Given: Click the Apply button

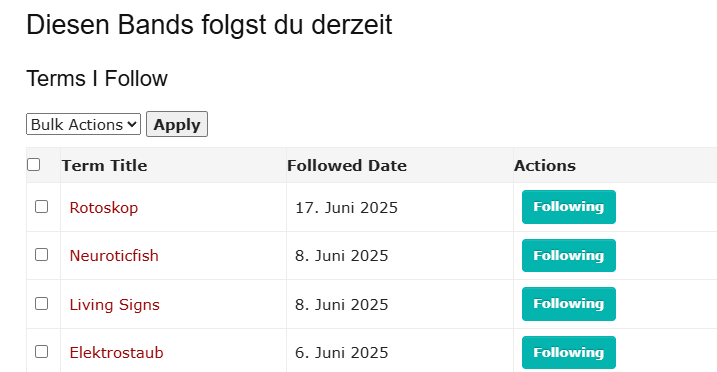Looking at the screenshot, I should (177, 124).
